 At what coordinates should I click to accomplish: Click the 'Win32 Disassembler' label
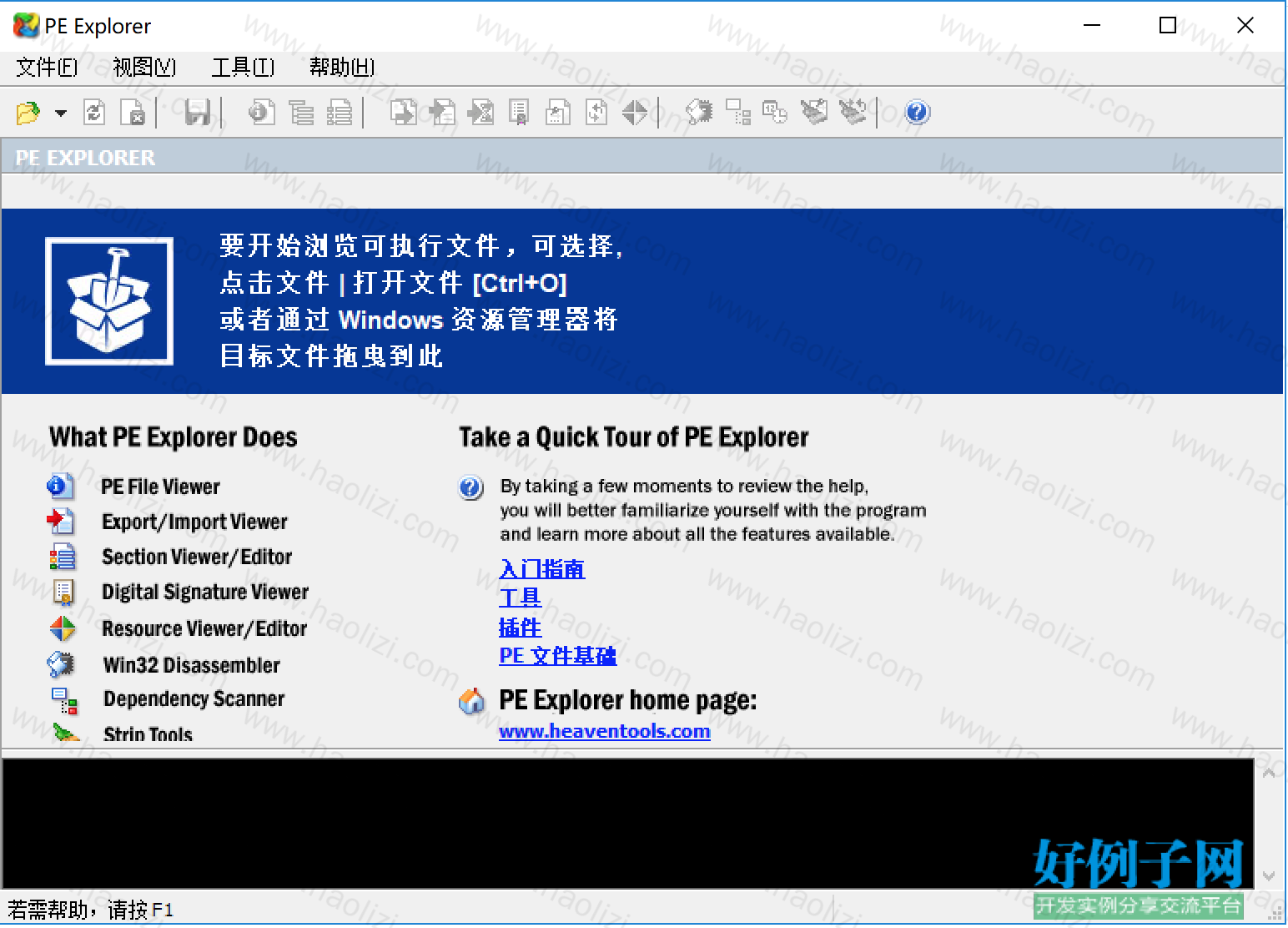tap(192, 665)
